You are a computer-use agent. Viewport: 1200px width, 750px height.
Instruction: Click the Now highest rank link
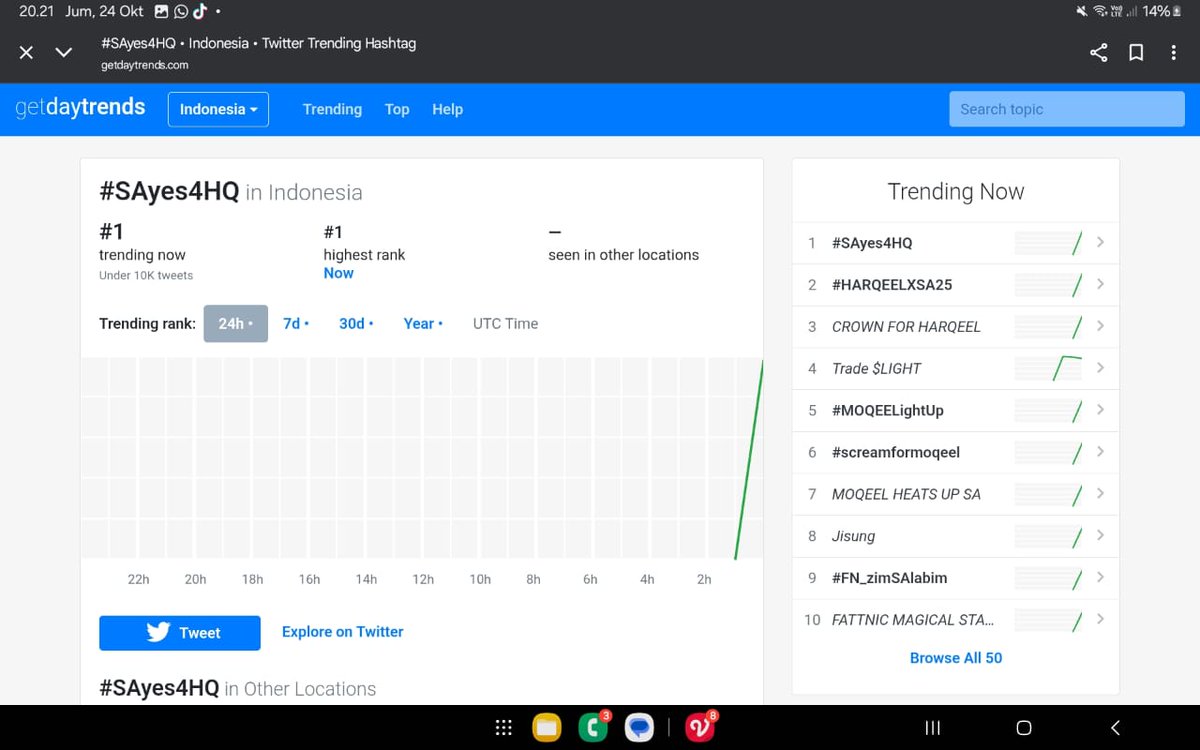338,273
